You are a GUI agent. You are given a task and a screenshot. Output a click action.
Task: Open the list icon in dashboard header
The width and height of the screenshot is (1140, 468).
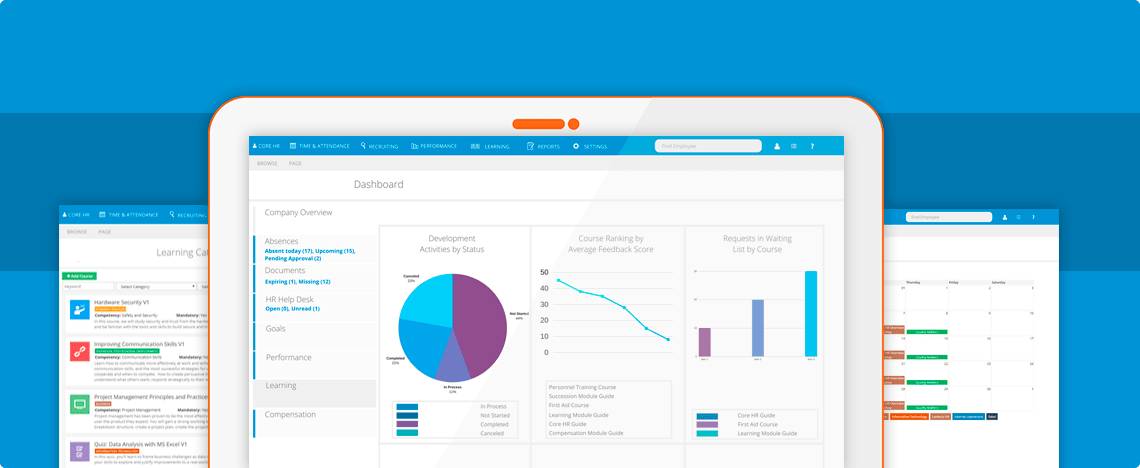[x=793, y=146]
